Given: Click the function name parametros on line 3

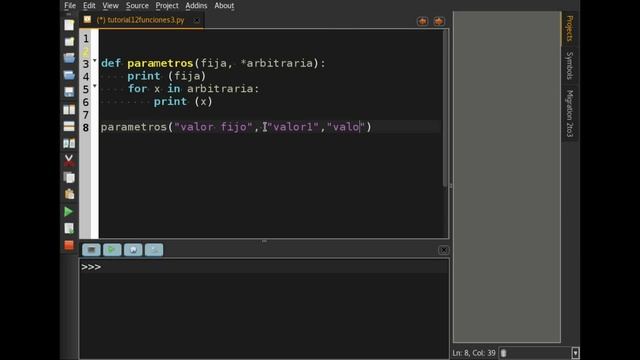Looking at the screenshot, I should click(x=160, y=63).
